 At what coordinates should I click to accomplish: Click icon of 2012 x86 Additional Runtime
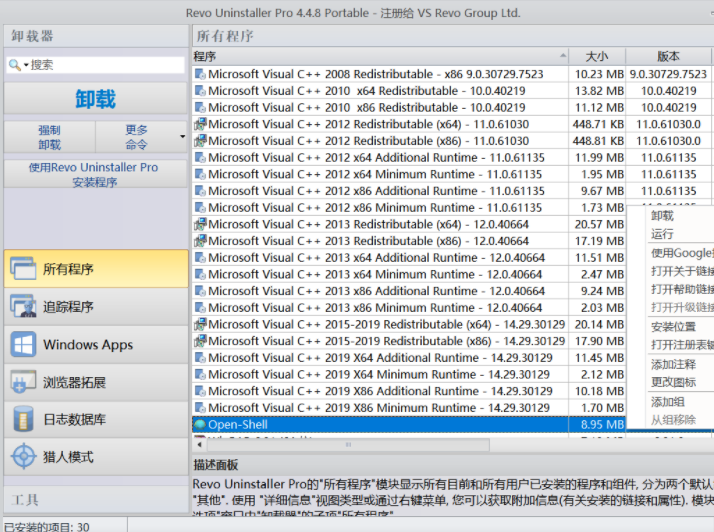(200, 191)
